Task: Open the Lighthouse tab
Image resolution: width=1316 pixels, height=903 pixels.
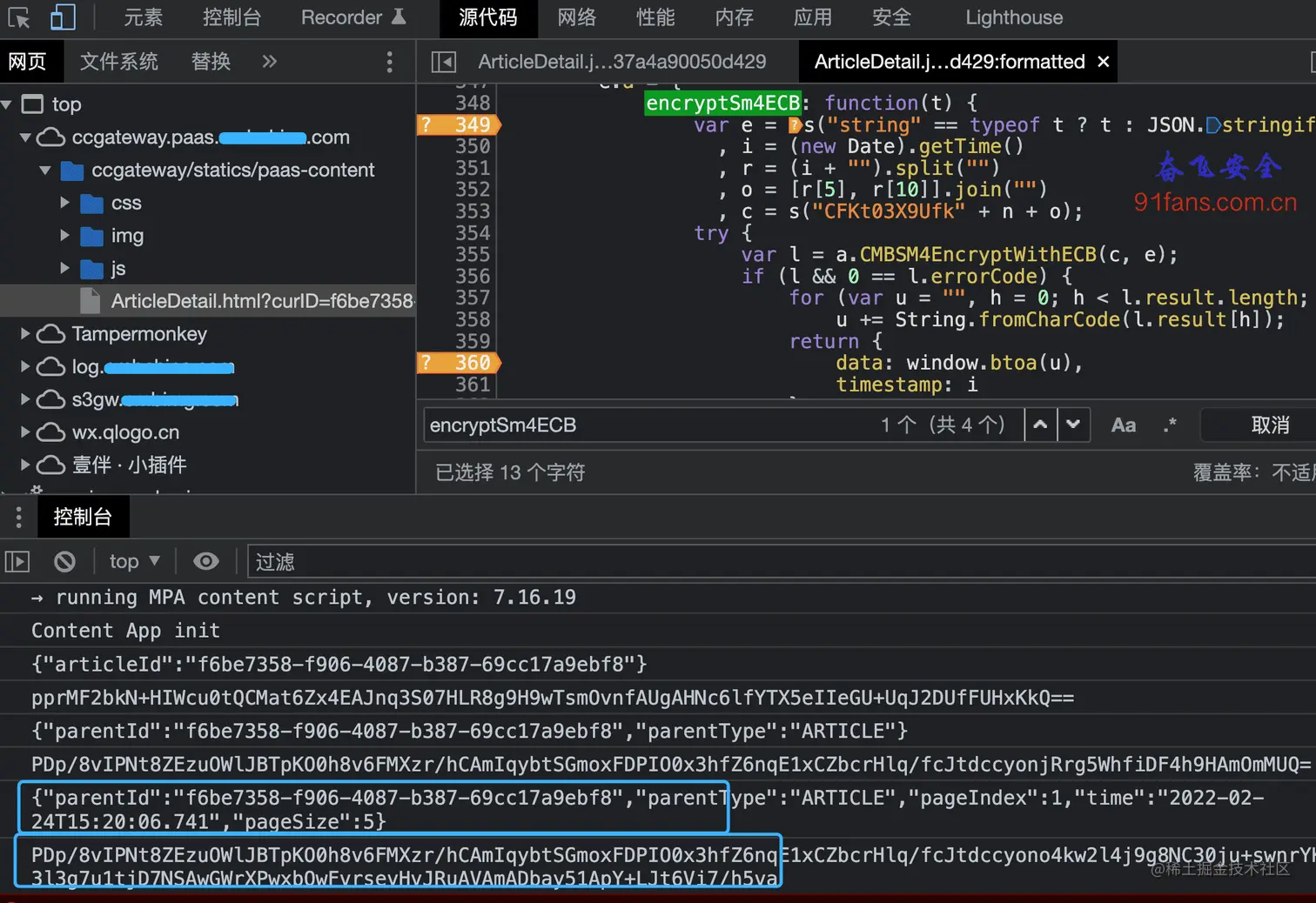Action: coord(1014,17)
